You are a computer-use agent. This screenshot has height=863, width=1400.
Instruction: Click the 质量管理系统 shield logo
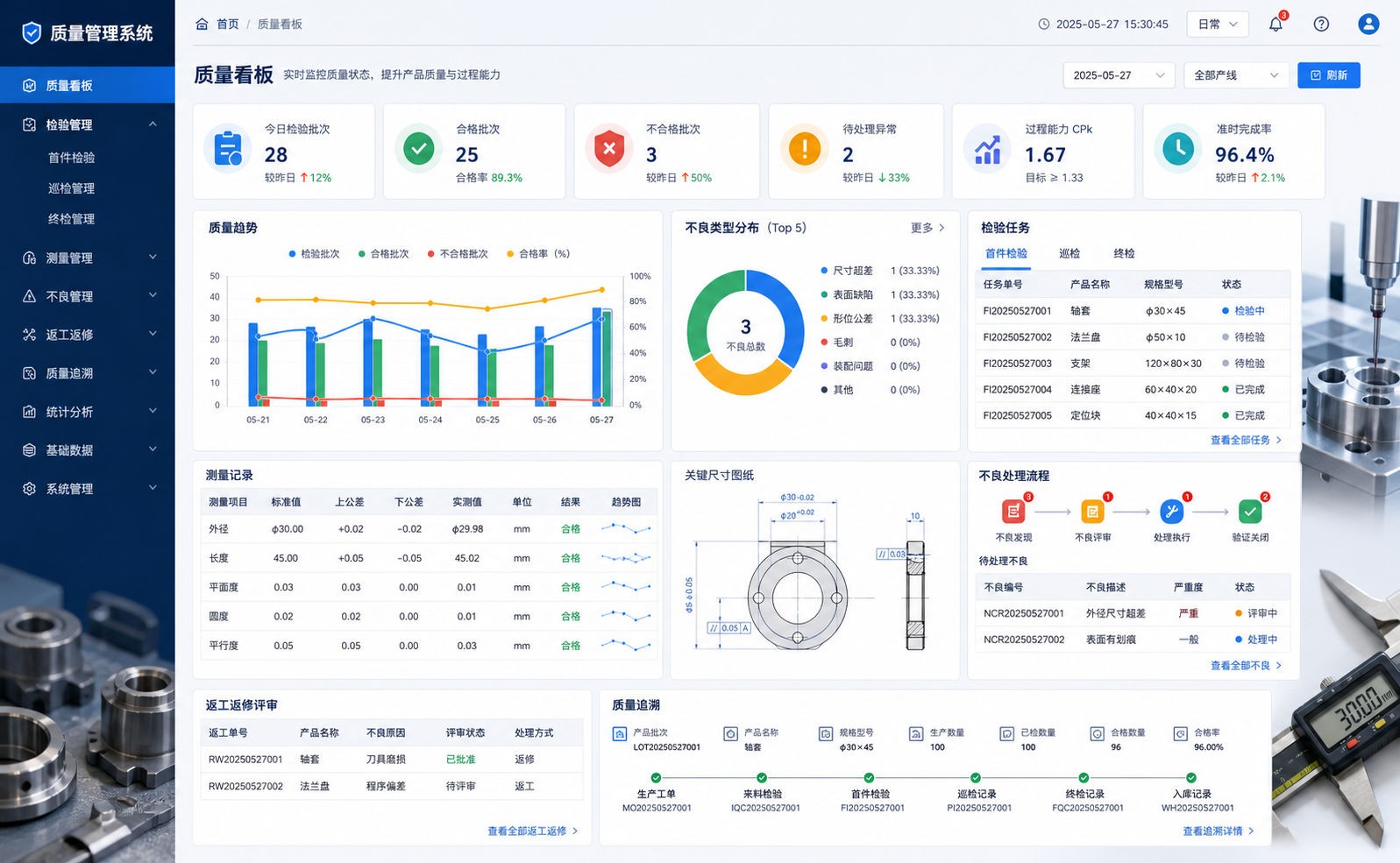point(32,33)
